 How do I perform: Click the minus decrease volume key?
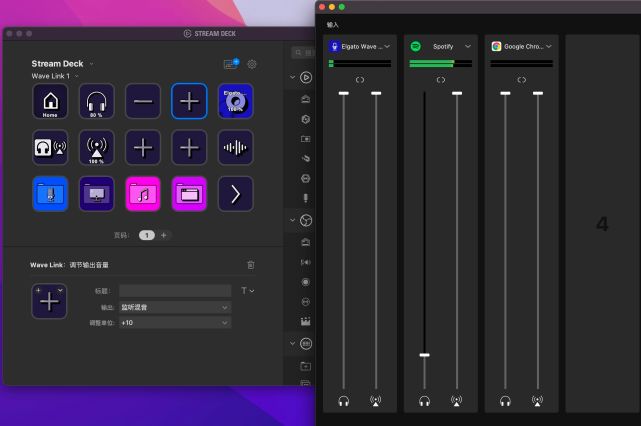pos(143,101)
